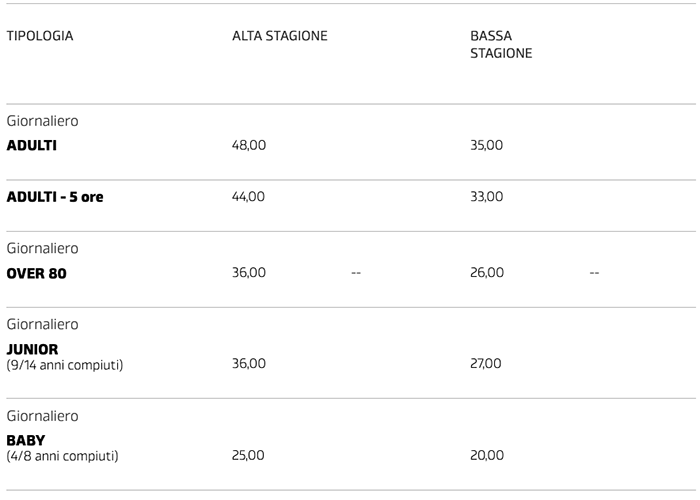Select the 26,00 low season price
Screen dimensions: 700x500
[x=487, y=272]
